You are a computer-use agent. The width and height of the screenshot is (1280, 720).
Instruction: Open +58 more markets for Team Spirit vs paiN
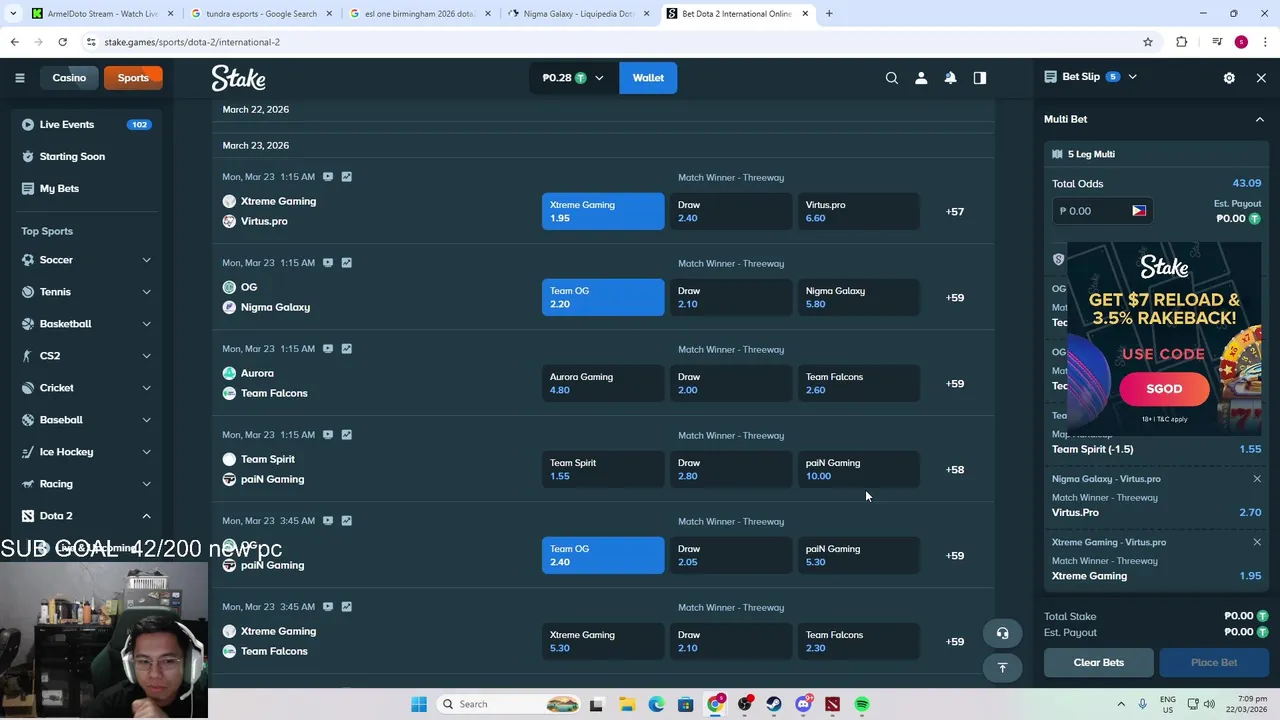click(x=955, y=469)
